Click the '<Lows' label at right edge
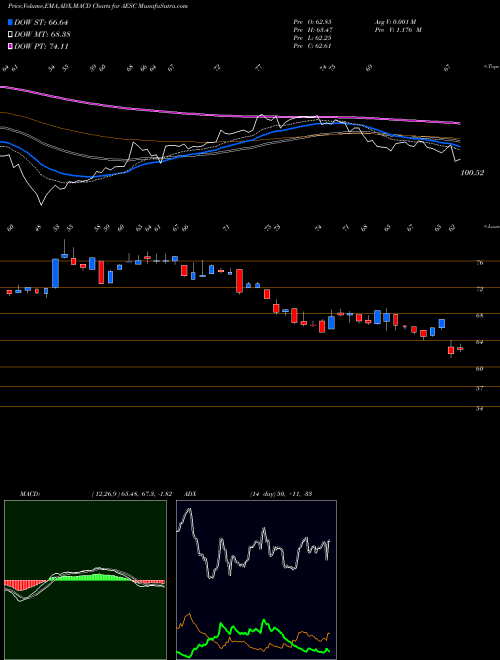Screen dimensions: 500x660 (x=492, y=226)
